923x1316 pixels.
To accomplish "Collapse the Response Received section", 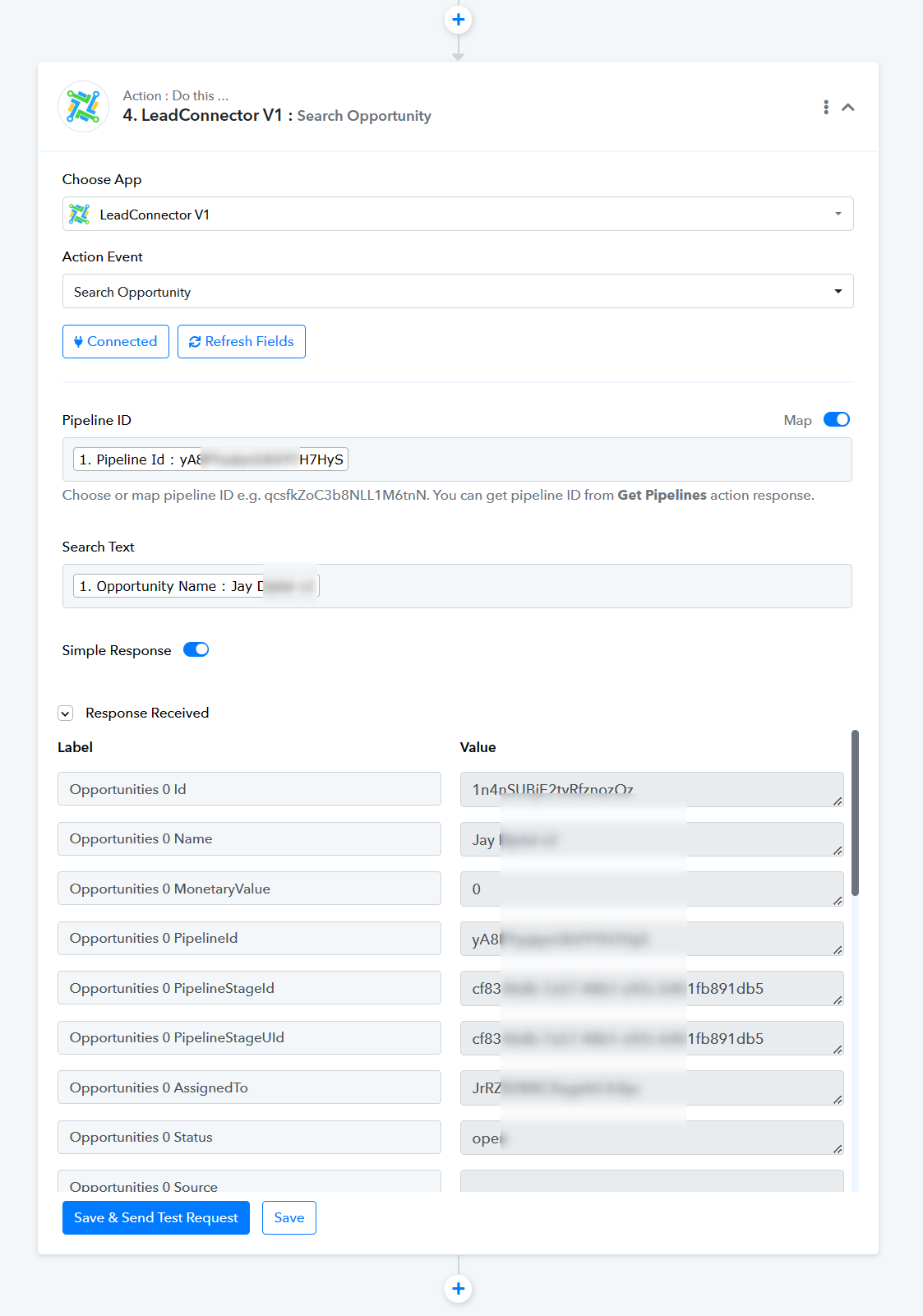I will (66, 713).
